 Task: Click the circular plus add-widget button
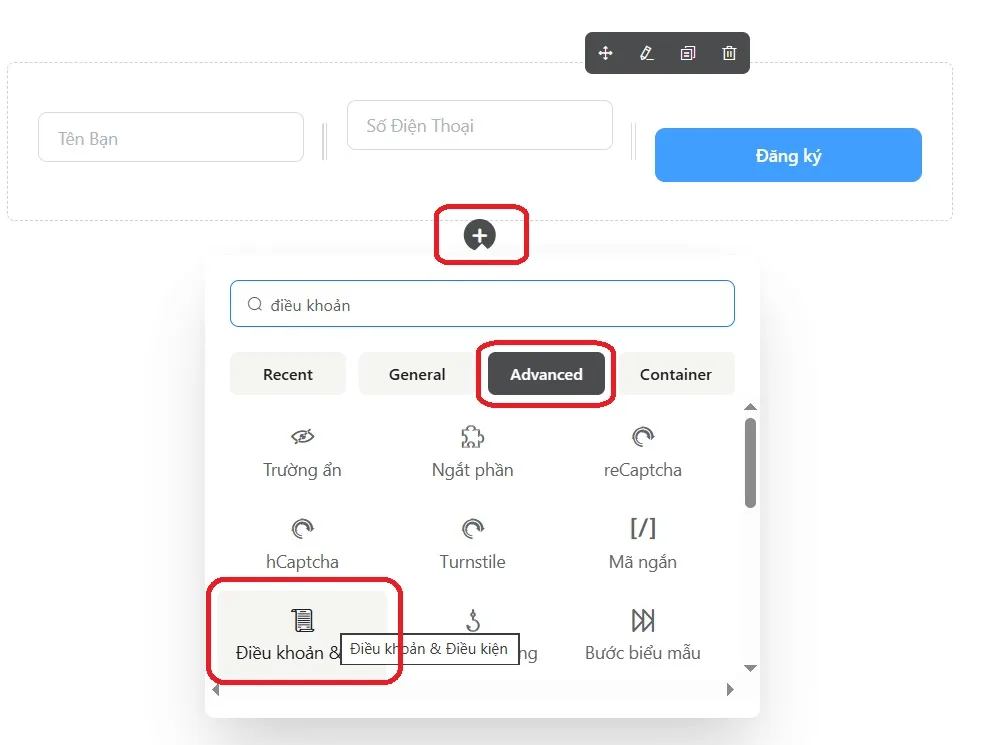point(481,235)
